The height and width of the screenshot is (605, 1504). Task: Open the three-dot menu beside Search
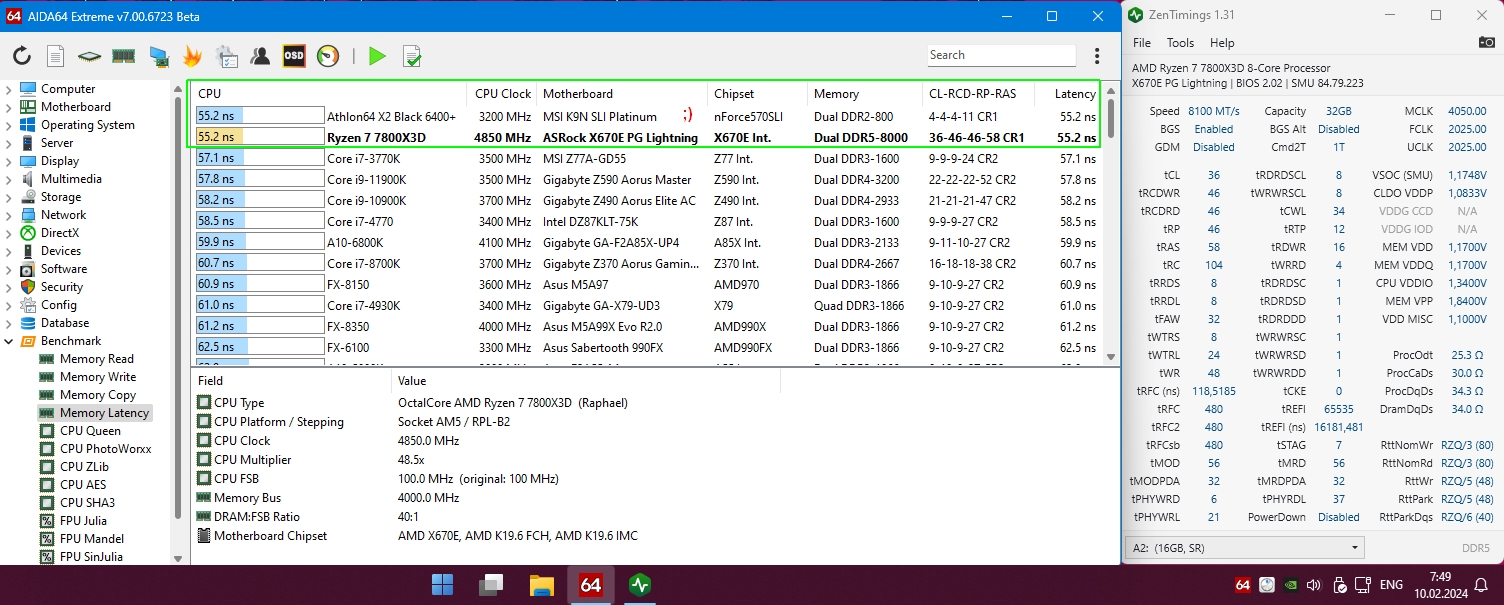point(1097,56)
